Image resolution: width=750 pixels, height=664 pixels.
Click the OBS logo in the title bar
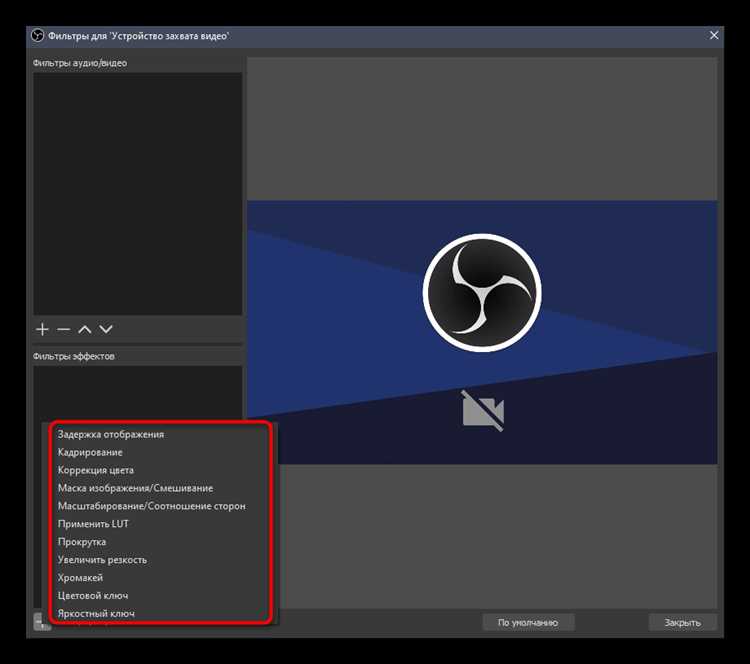click(37, 36)
